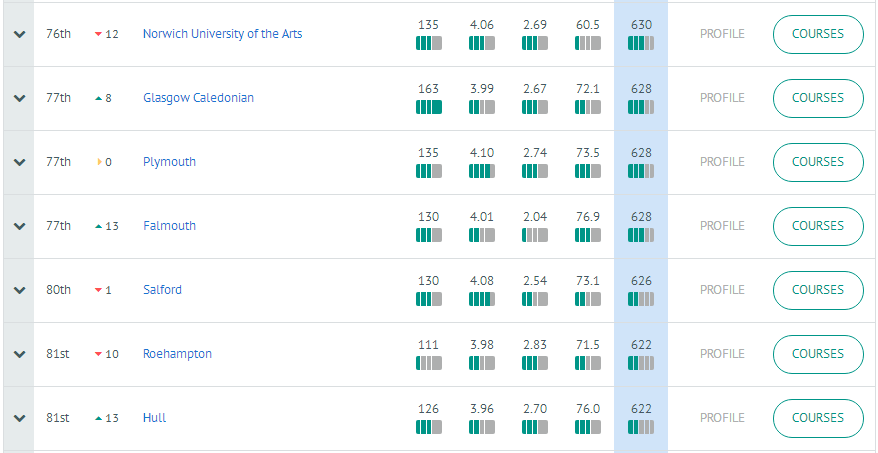Image resolution: width=878 pixels, height=453 pixels.
Task: Expand the Glasgow Caledonian row chevron
Action: click(x=18, y=98)
